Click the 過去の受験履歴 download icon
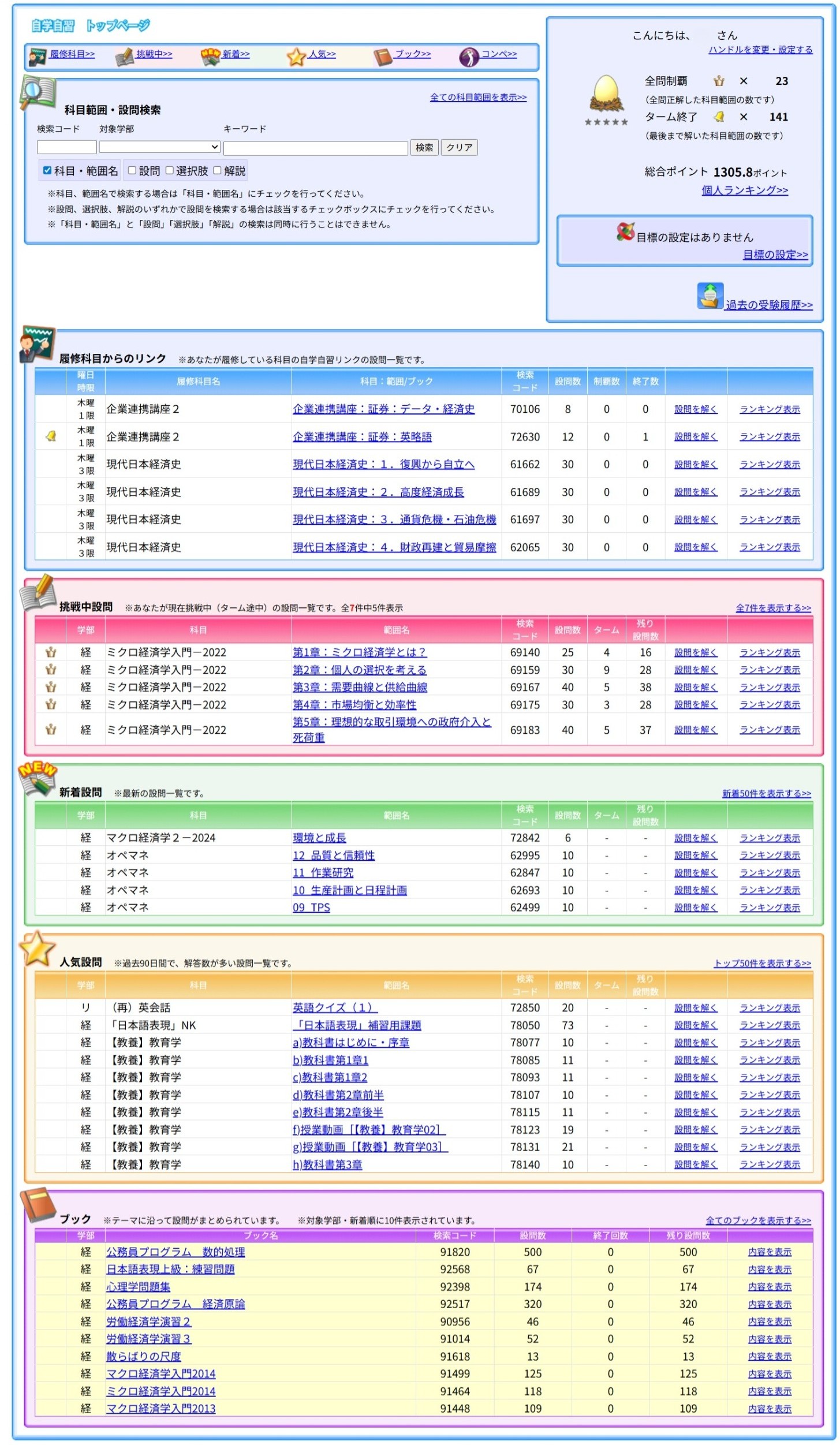The height and width of the screenshot is (1445, 840). coord(710,296)
